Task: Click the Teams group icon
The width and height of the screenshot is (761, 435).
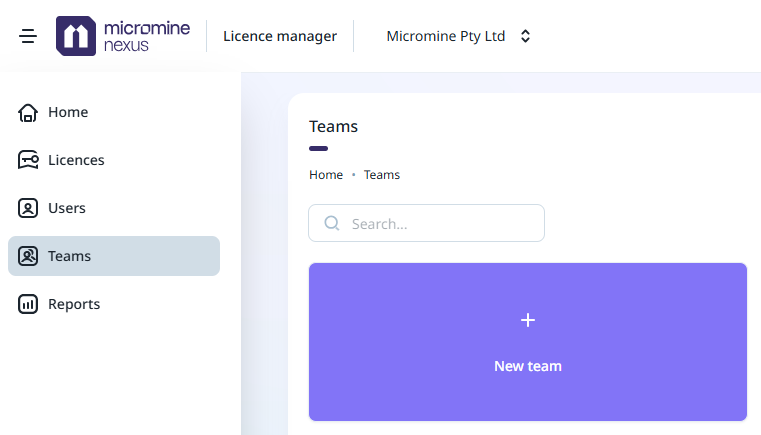Action: tap(28, 256)
